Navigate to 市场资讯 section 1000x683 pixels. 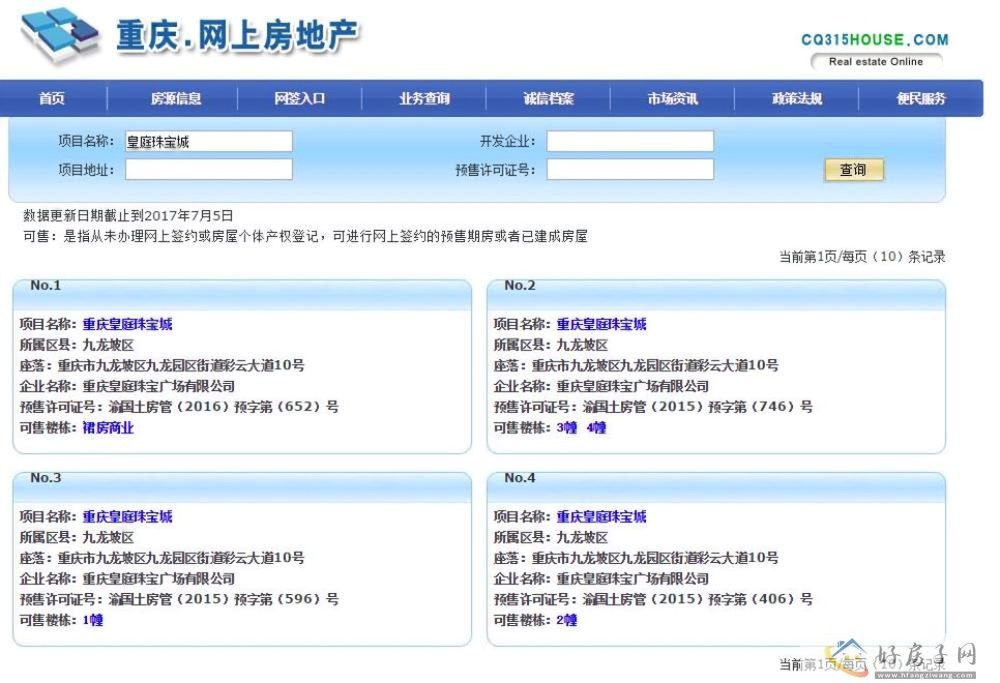pyautogui.click(x=672, y=99)
